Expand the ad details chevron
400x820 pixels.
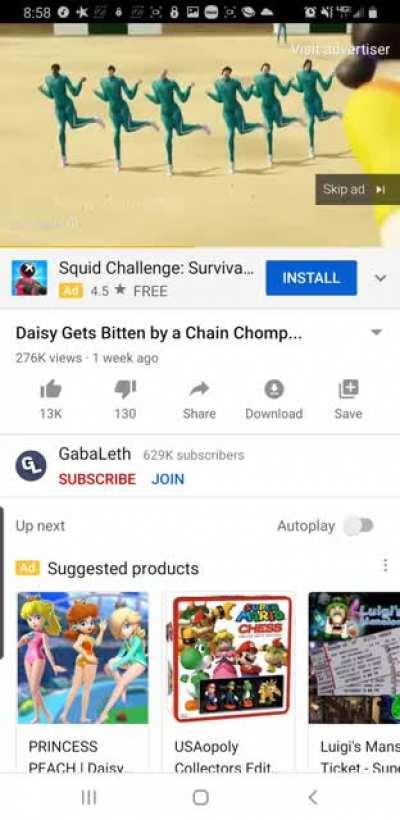click(x=381, y=278)
